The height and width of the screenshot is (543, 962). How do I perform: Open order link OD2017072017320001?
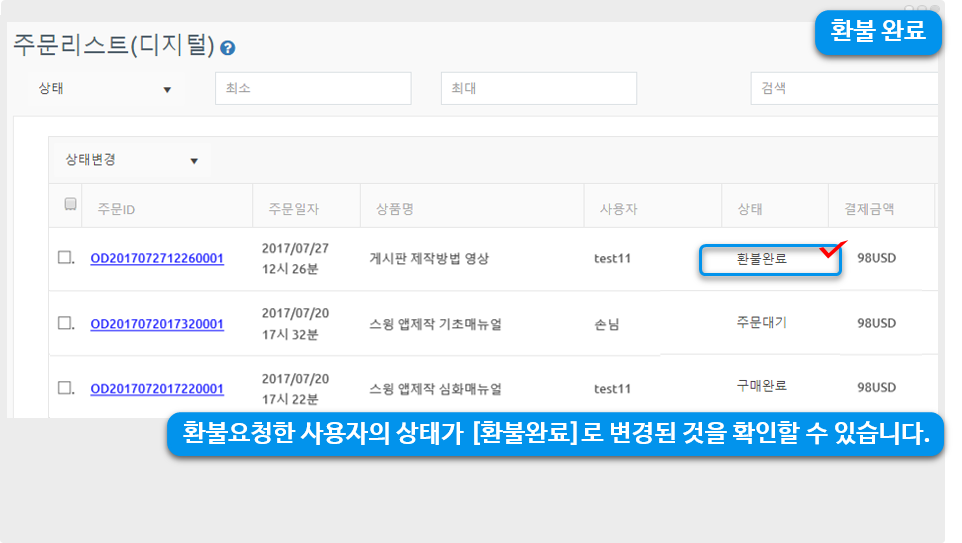[157, 324]
